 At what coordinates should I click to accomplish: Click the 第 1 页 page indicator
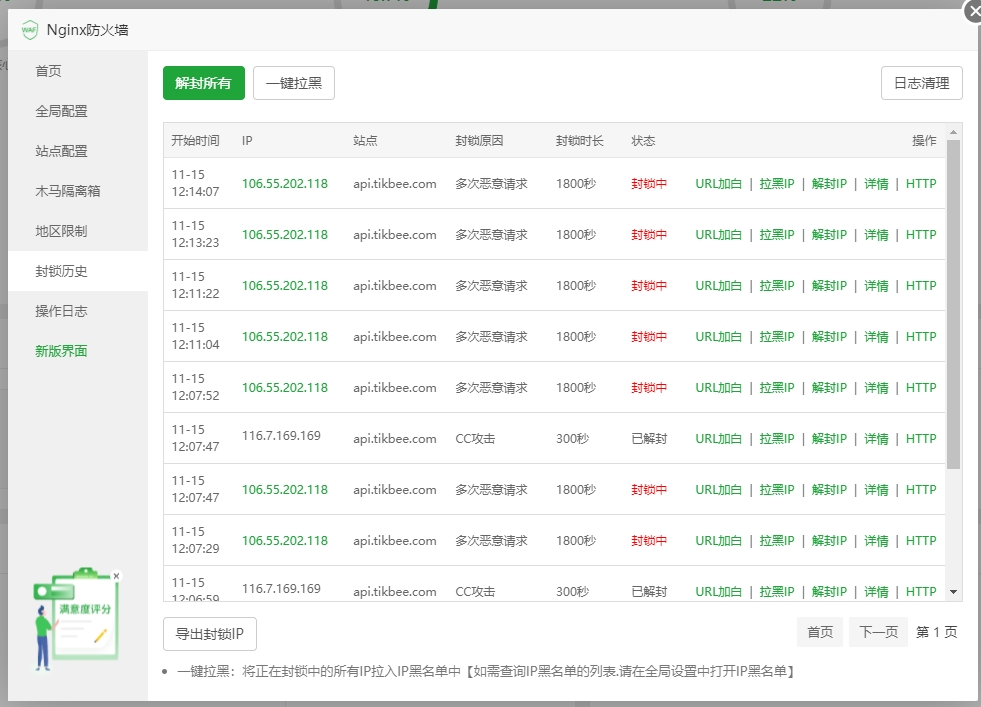[x=936, y=632]
